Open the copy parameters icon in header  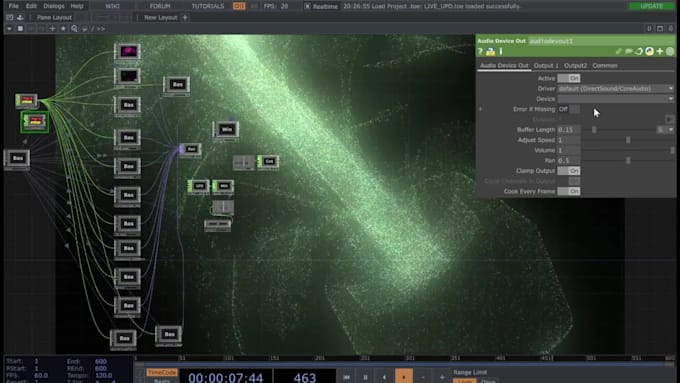(639, 51)
